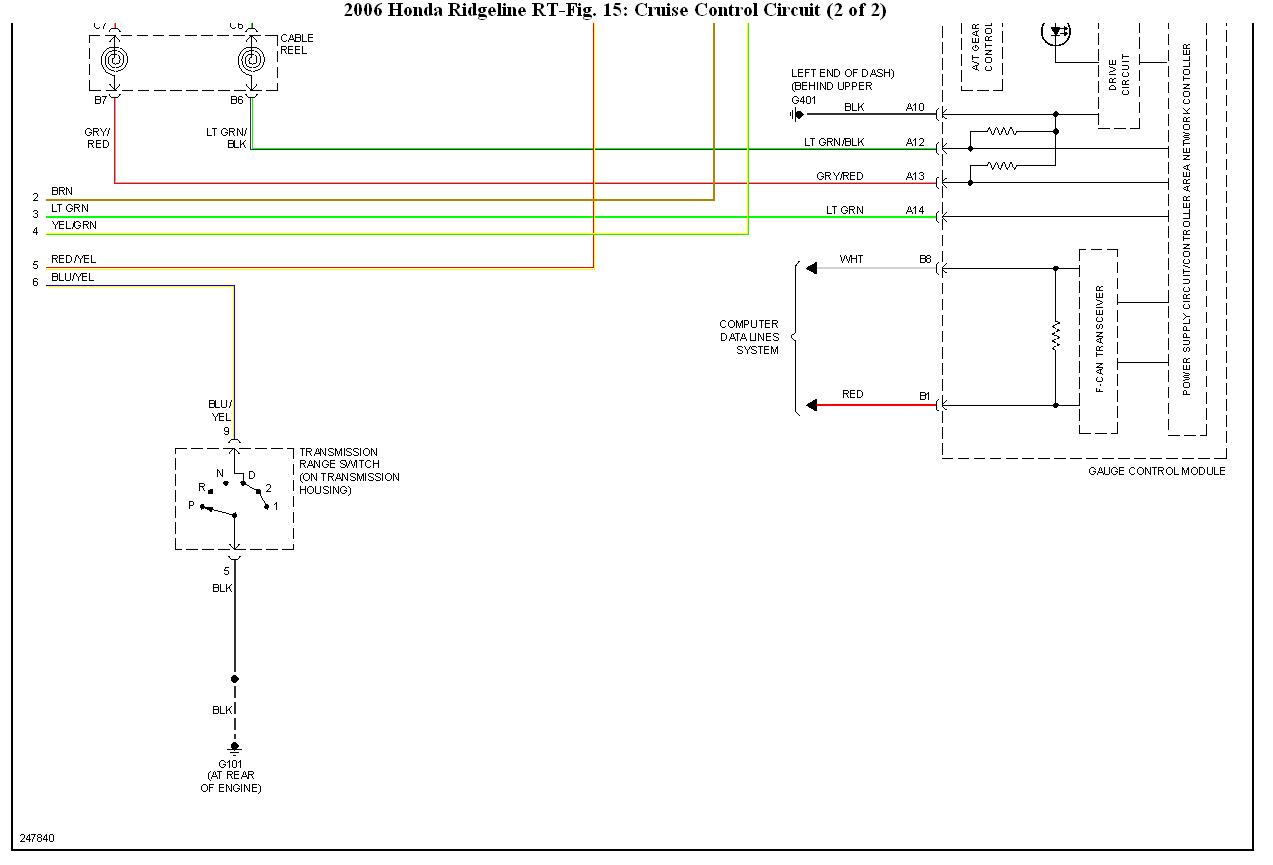1273x865 pixels.
Task: Click the G401 ground symbol
Action: (797, 115)
